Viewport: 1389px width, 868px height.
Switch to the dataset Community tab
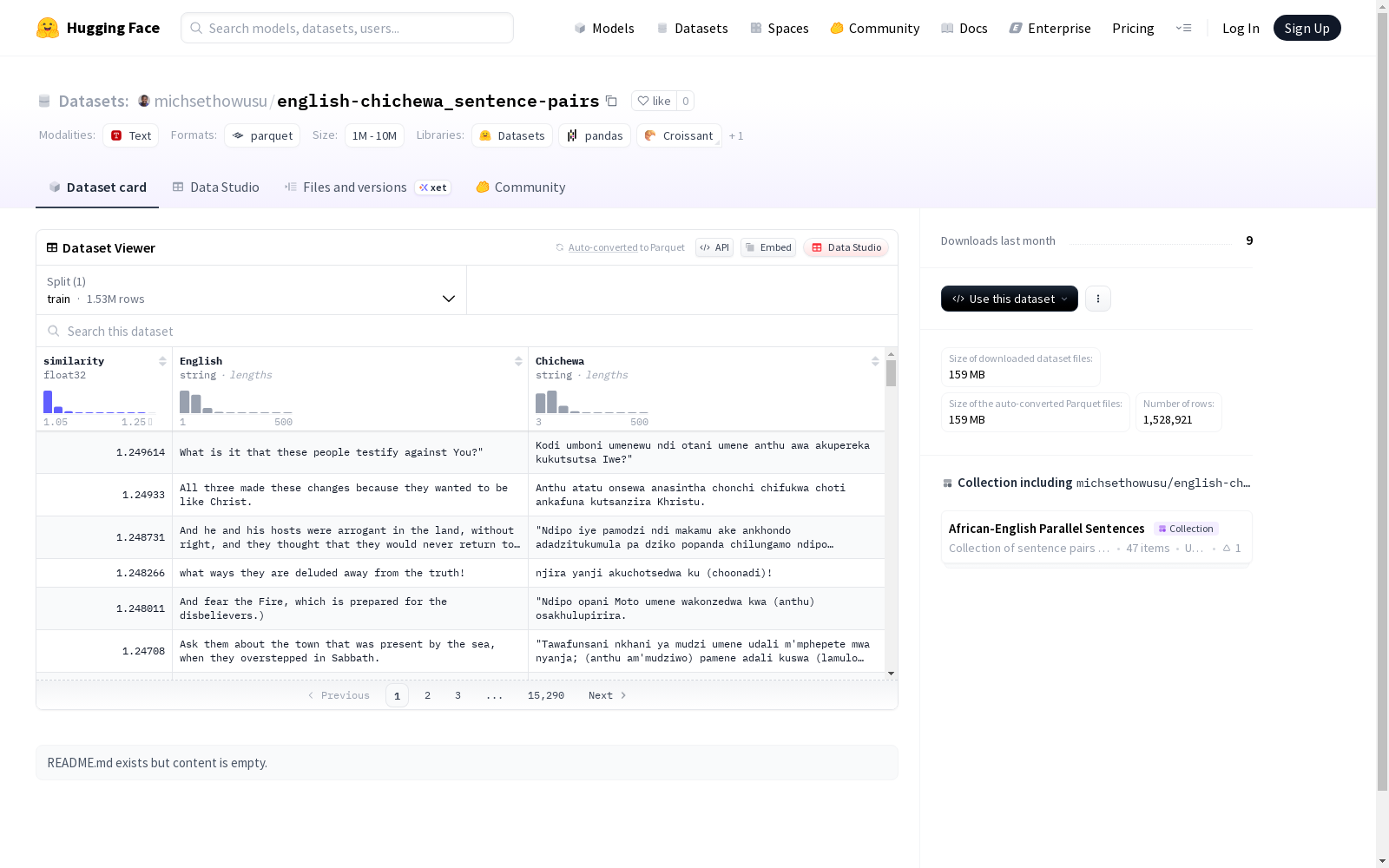point(521,187)
